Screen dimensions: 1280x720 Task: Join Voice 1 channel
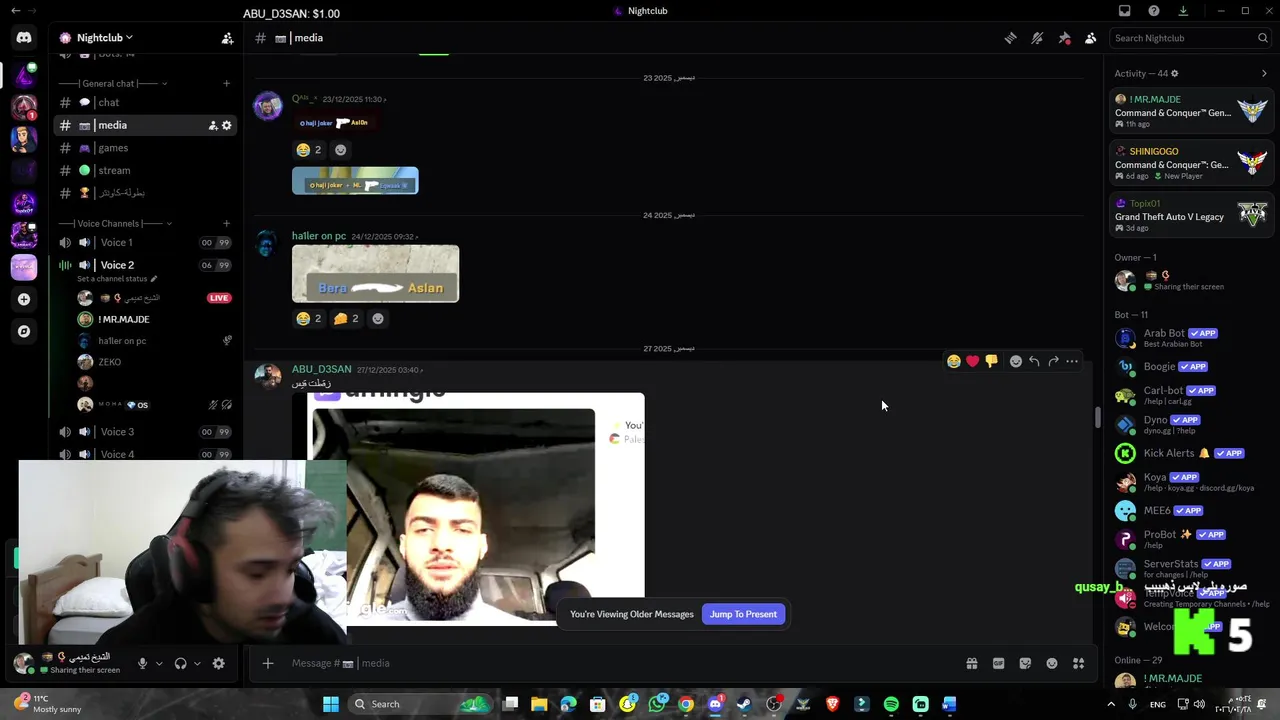coord(146,242)
